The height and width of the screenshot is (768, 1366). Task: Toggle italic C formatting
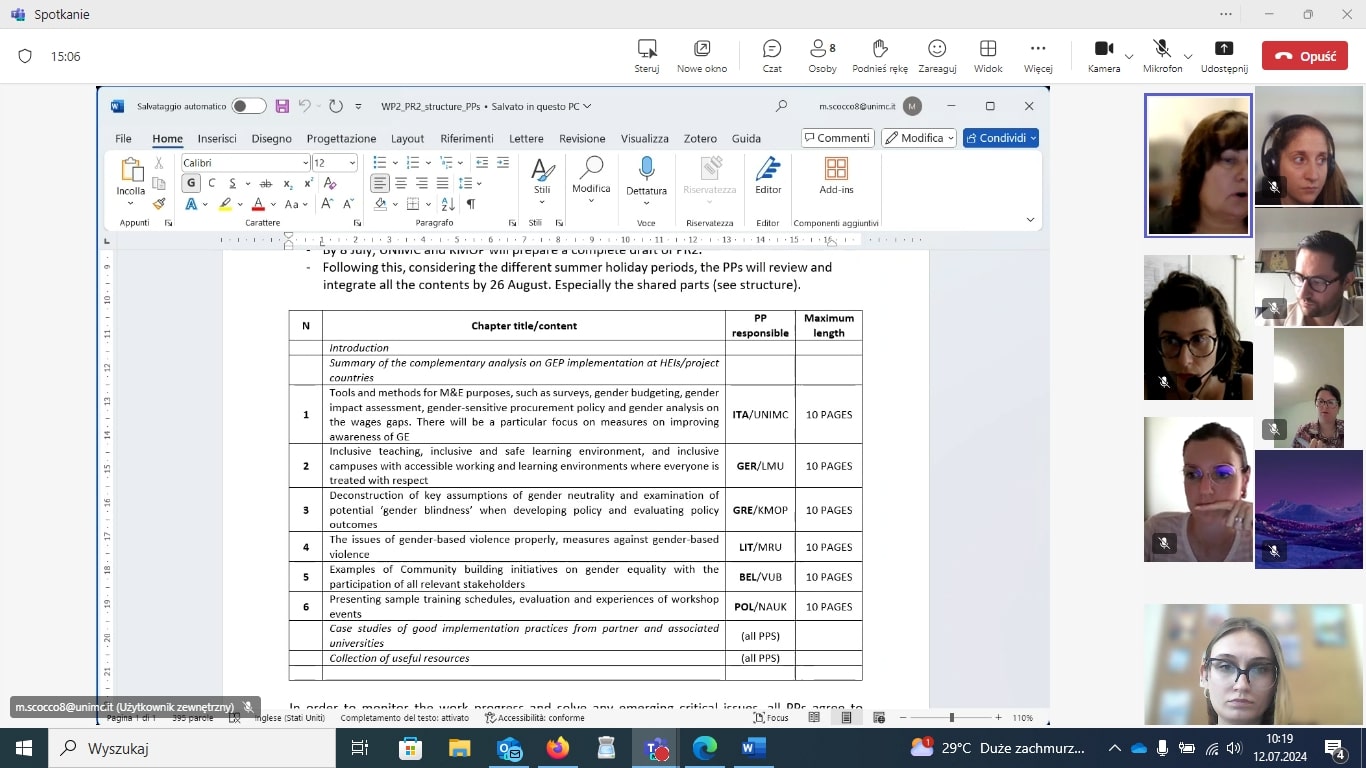click(211, 183)
